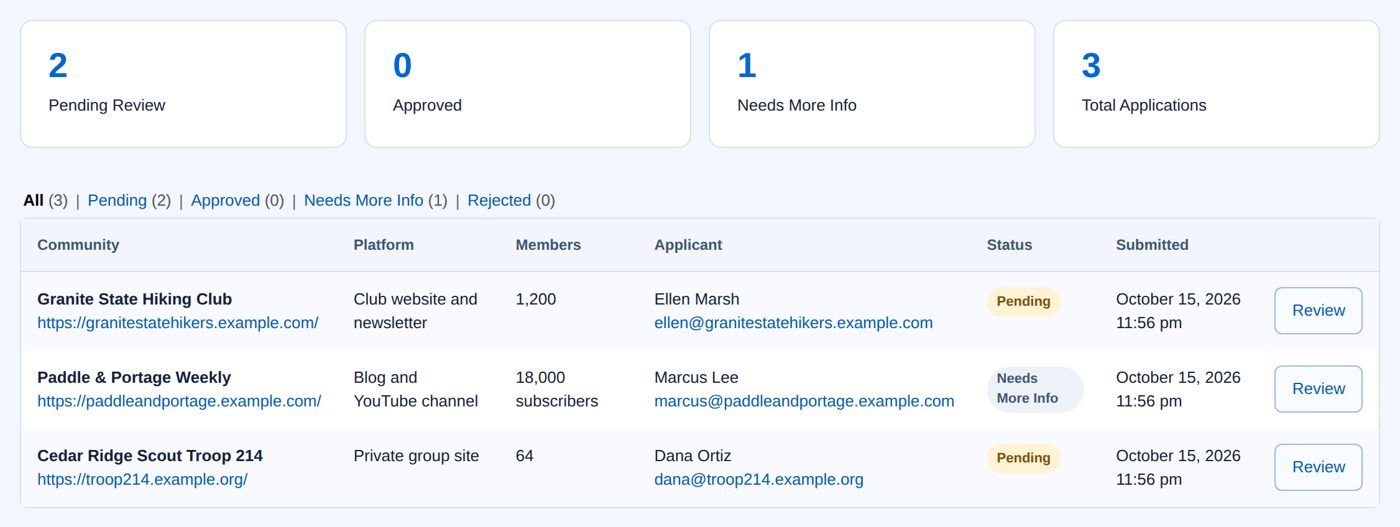
Task: Click the Platform column header
Action: [x=383, y=245]
